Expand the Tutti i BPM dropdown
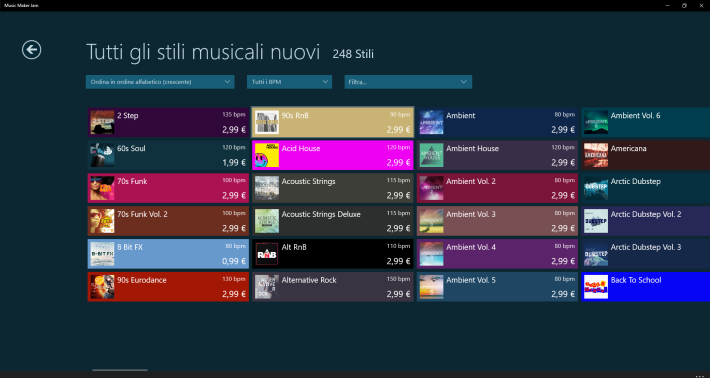Screen dimensions: 710x378 pyautogui.click(x=289, y=82)
